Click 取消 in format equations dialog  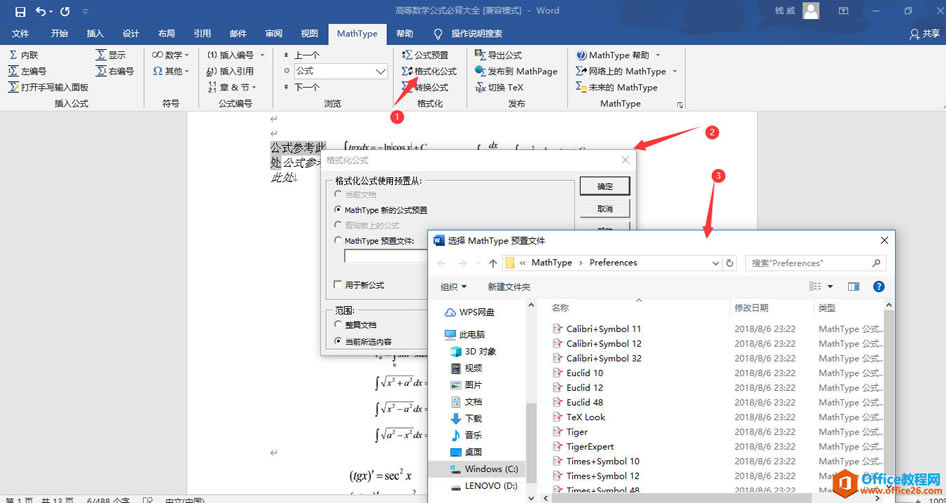tap(605, 209)
